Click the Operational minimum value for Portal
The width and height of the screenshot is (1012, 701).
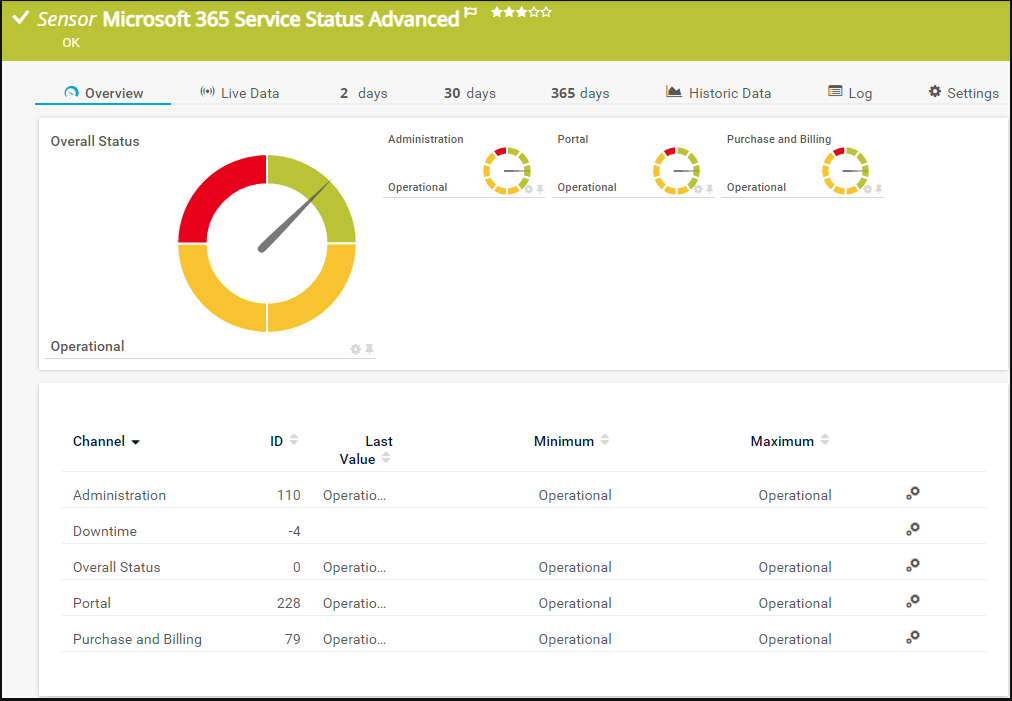click(x=575, y=602)
